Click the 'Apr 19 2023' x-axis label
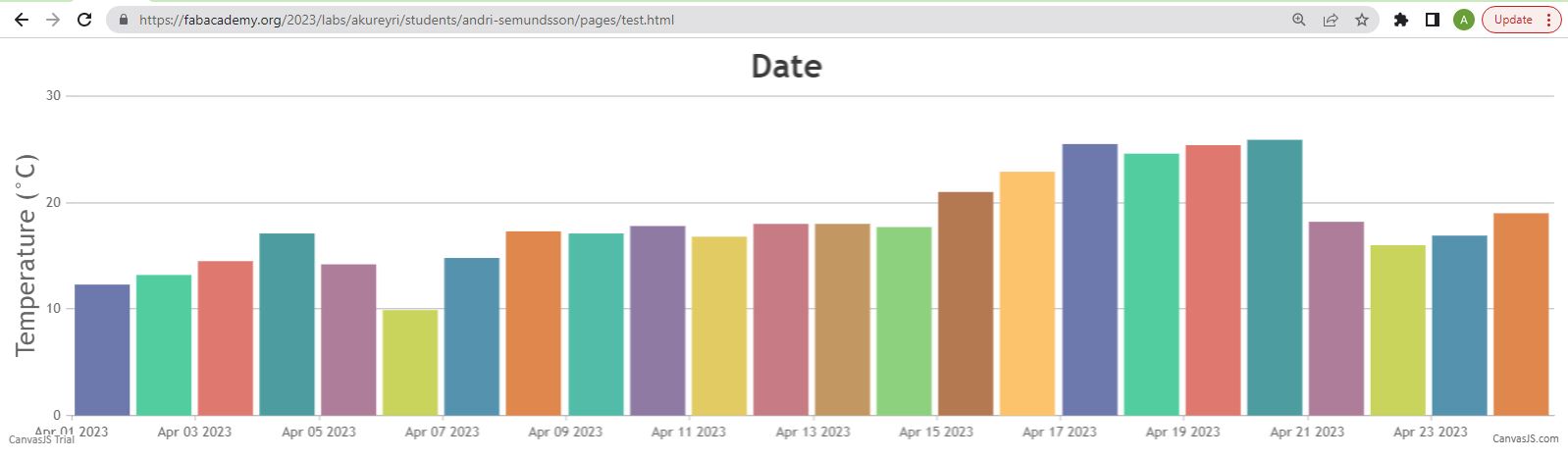 [x=1183, y=432]
